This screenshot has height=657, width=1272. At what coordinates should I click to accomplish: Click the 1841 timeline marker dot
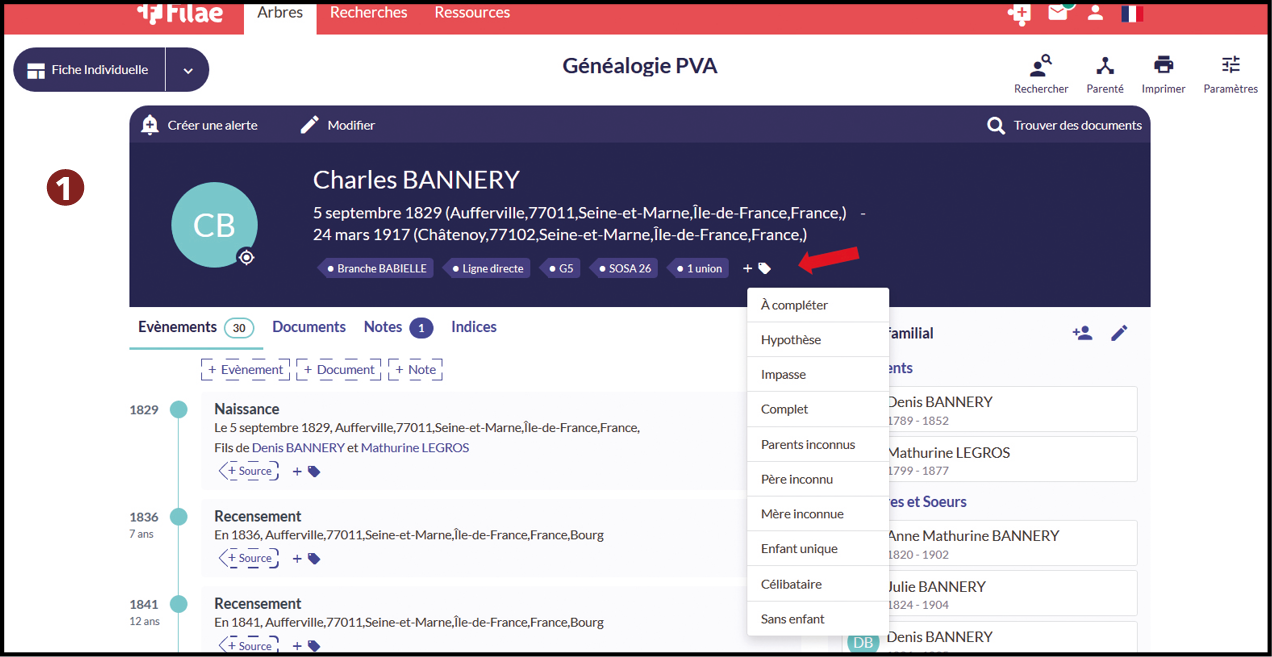click(x=178, y=604)
